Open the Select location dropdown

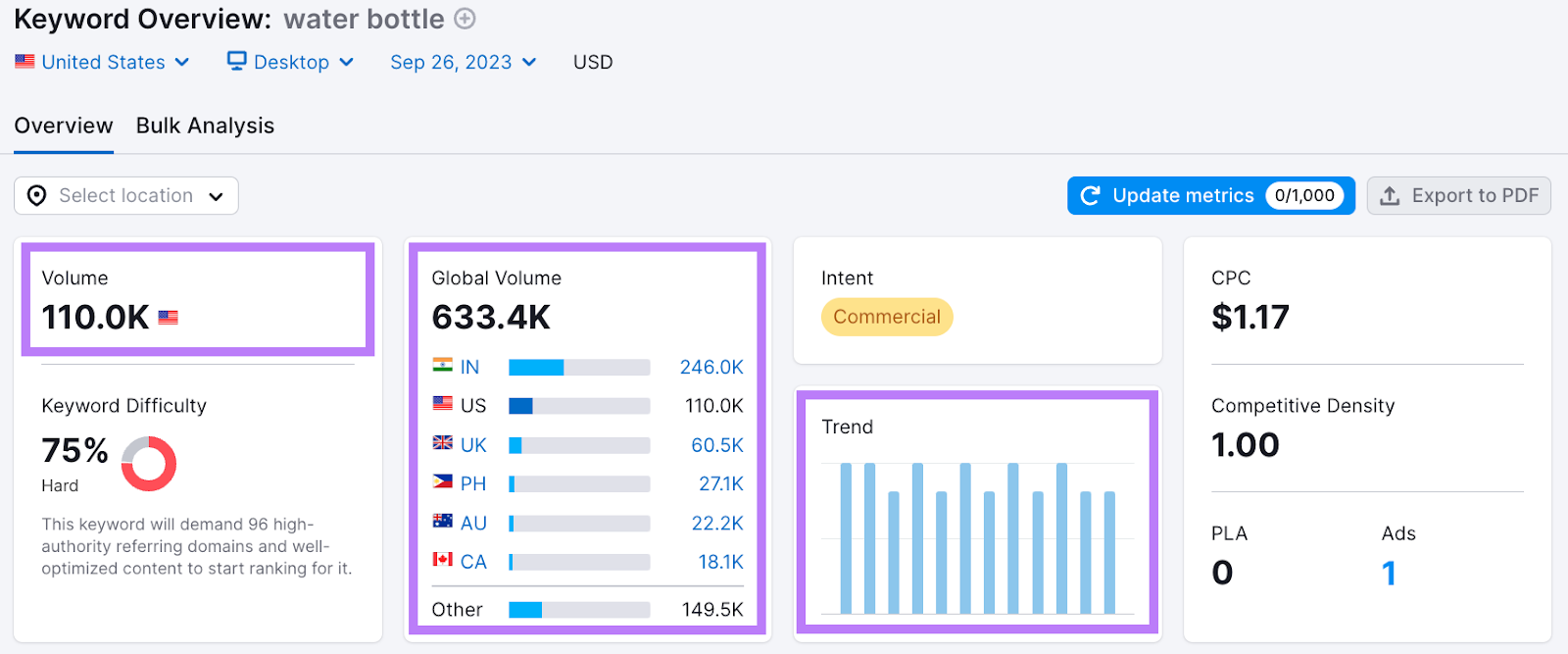click(126, 196)
